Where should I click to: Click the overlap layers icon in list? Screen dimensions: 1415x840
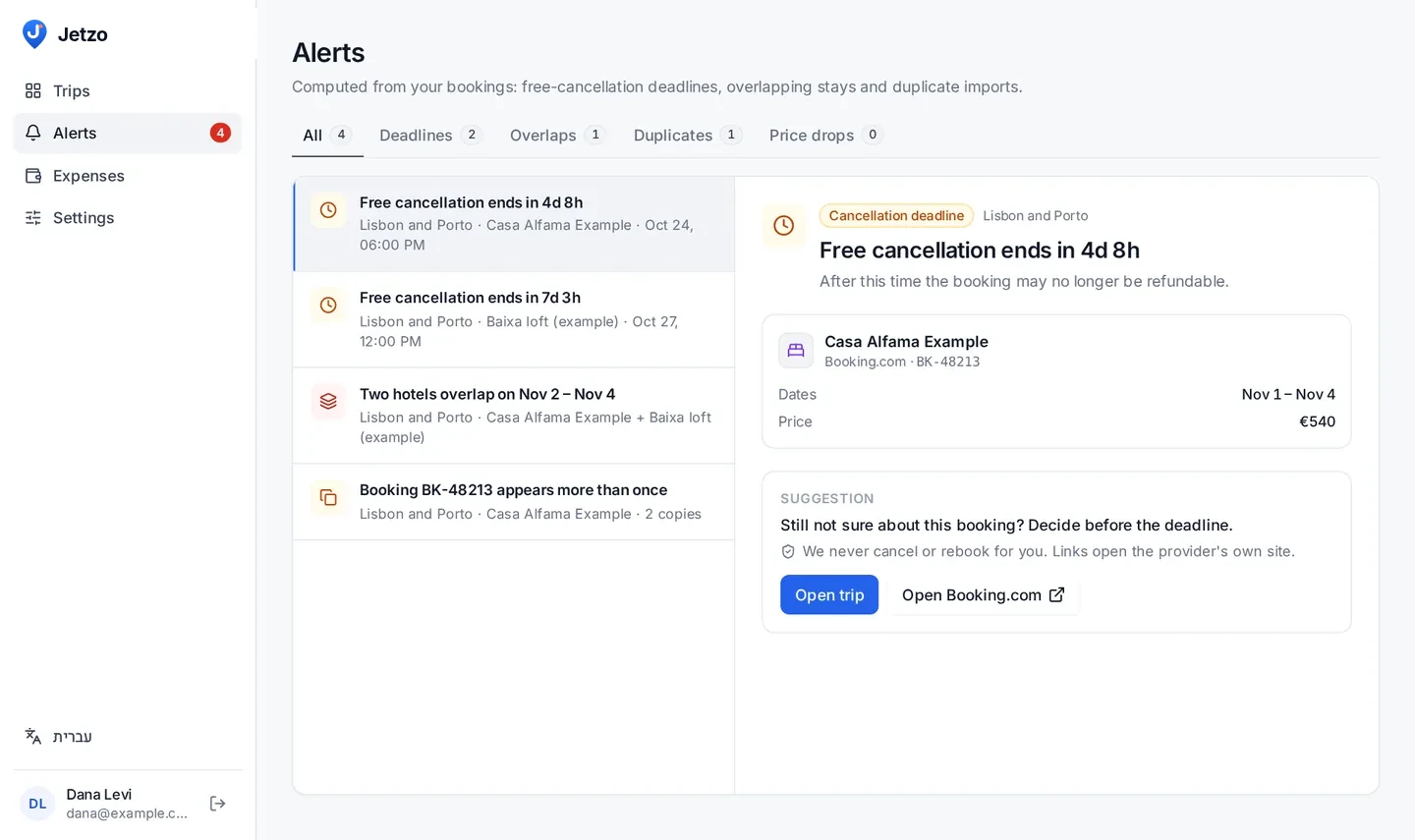click(328, 402)
